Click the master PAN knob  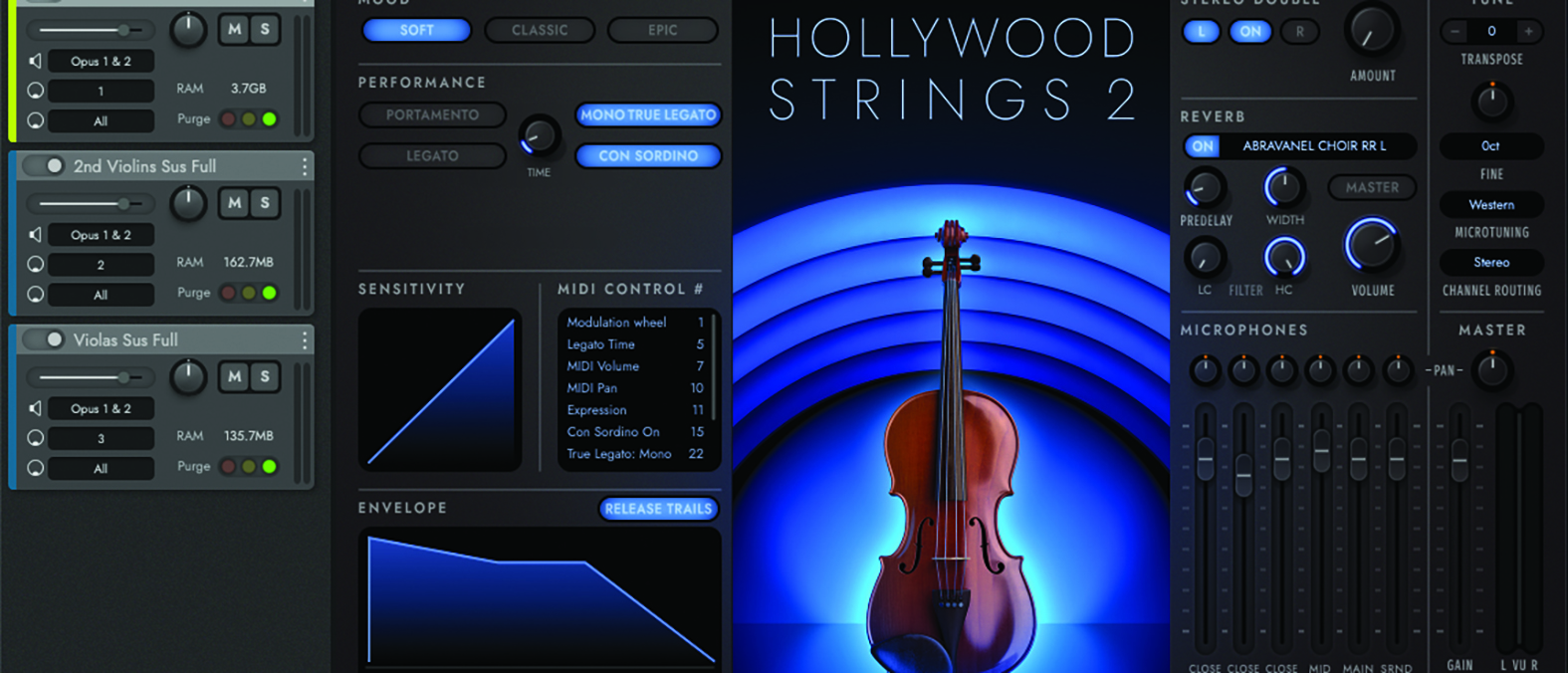click(1490, 369)
